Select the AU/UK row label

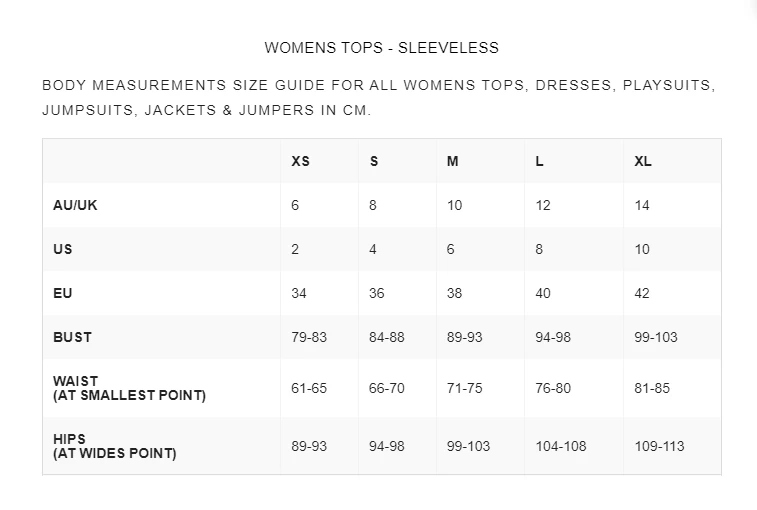click(x=75, y=205)
